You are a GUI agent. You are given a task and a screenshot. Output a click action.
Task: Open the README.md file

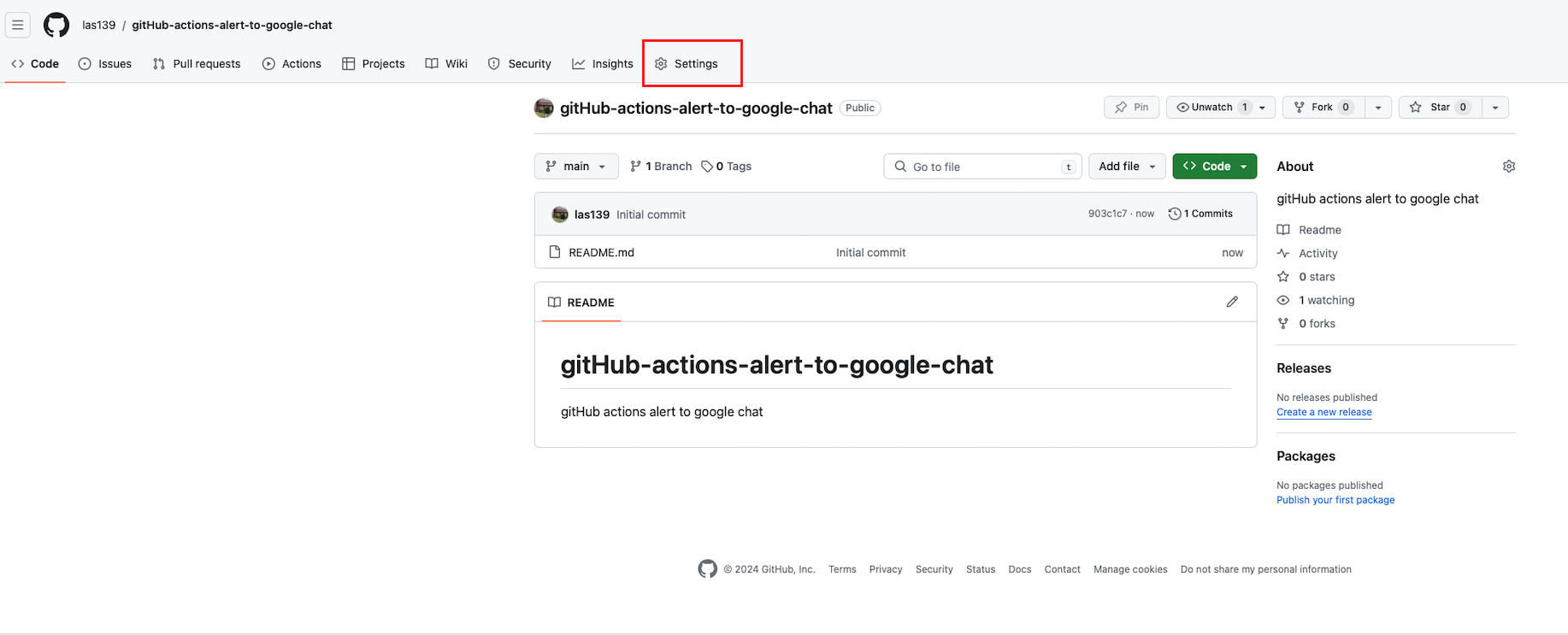(x=601, y=252)
